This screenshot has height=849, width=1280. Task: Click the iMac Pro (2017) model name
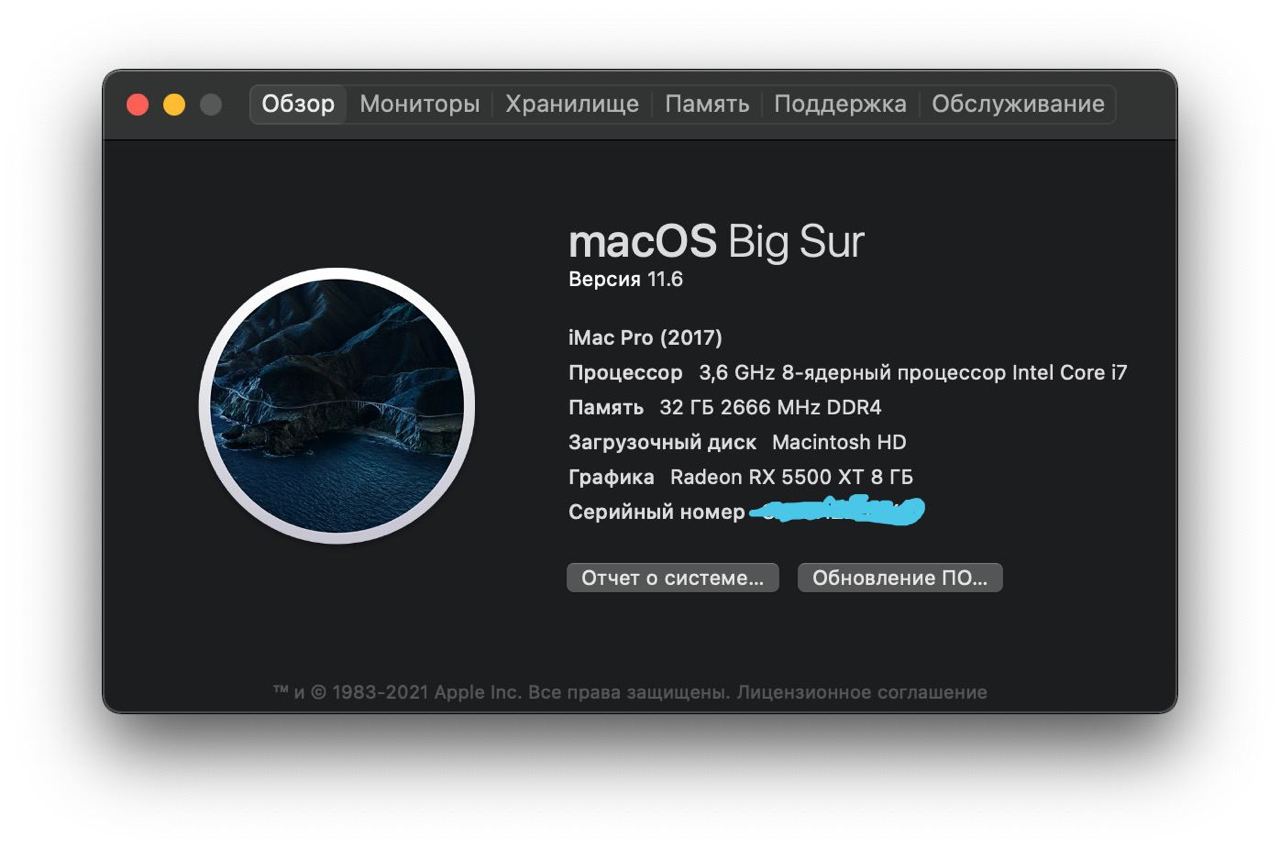[645, 338]
